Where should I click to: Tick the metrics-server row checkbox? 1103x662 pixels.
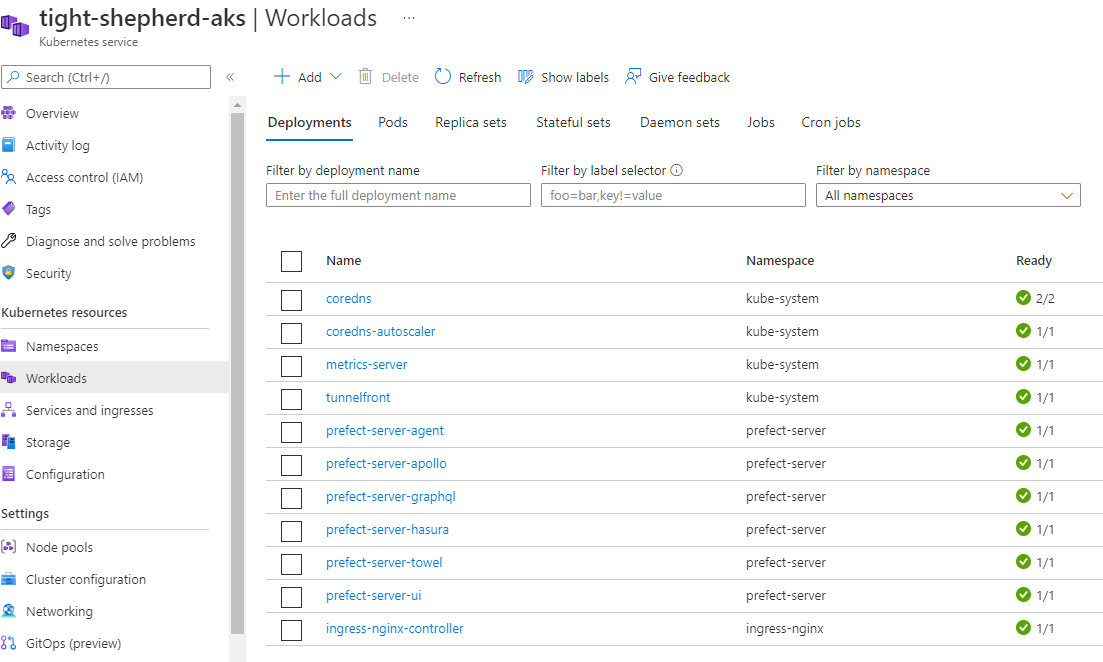(291, 366)
